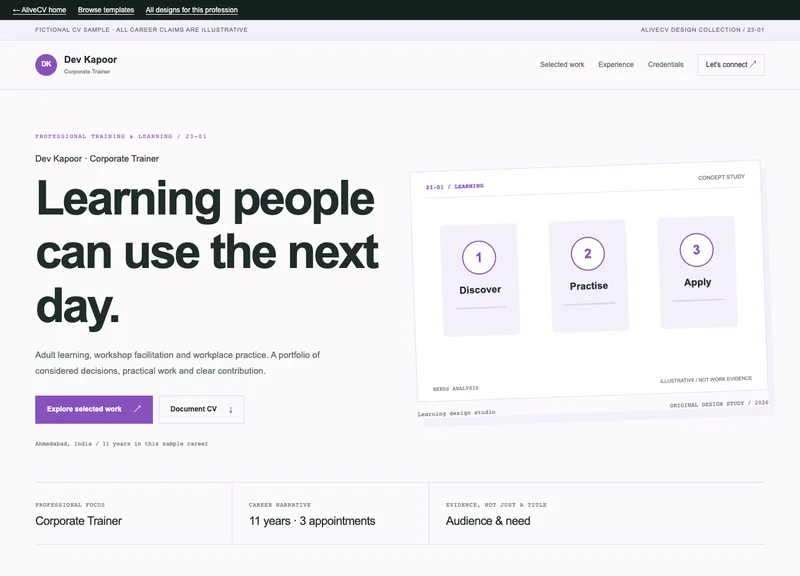Screen dimensions: 800x576
Task: Click the step 2 circle for Practise
Action: (588, 254)
